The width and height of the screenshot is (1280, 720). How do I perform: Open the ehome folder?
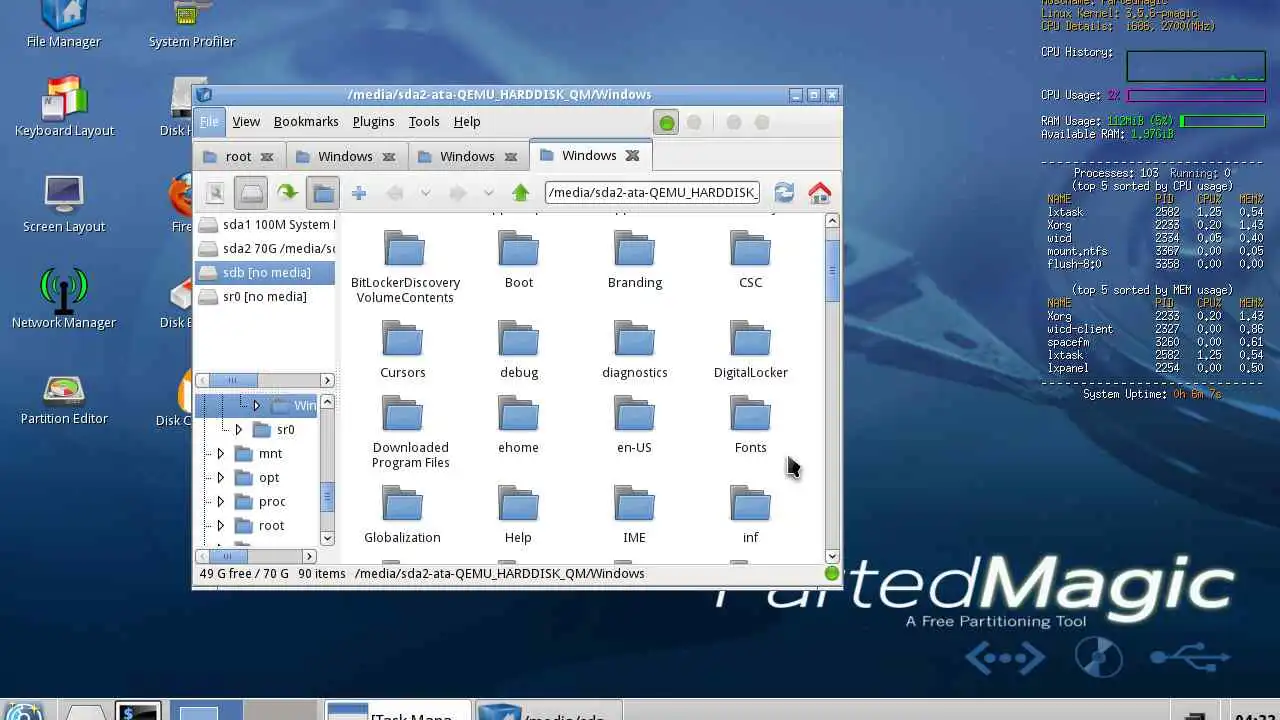(518, 425)
